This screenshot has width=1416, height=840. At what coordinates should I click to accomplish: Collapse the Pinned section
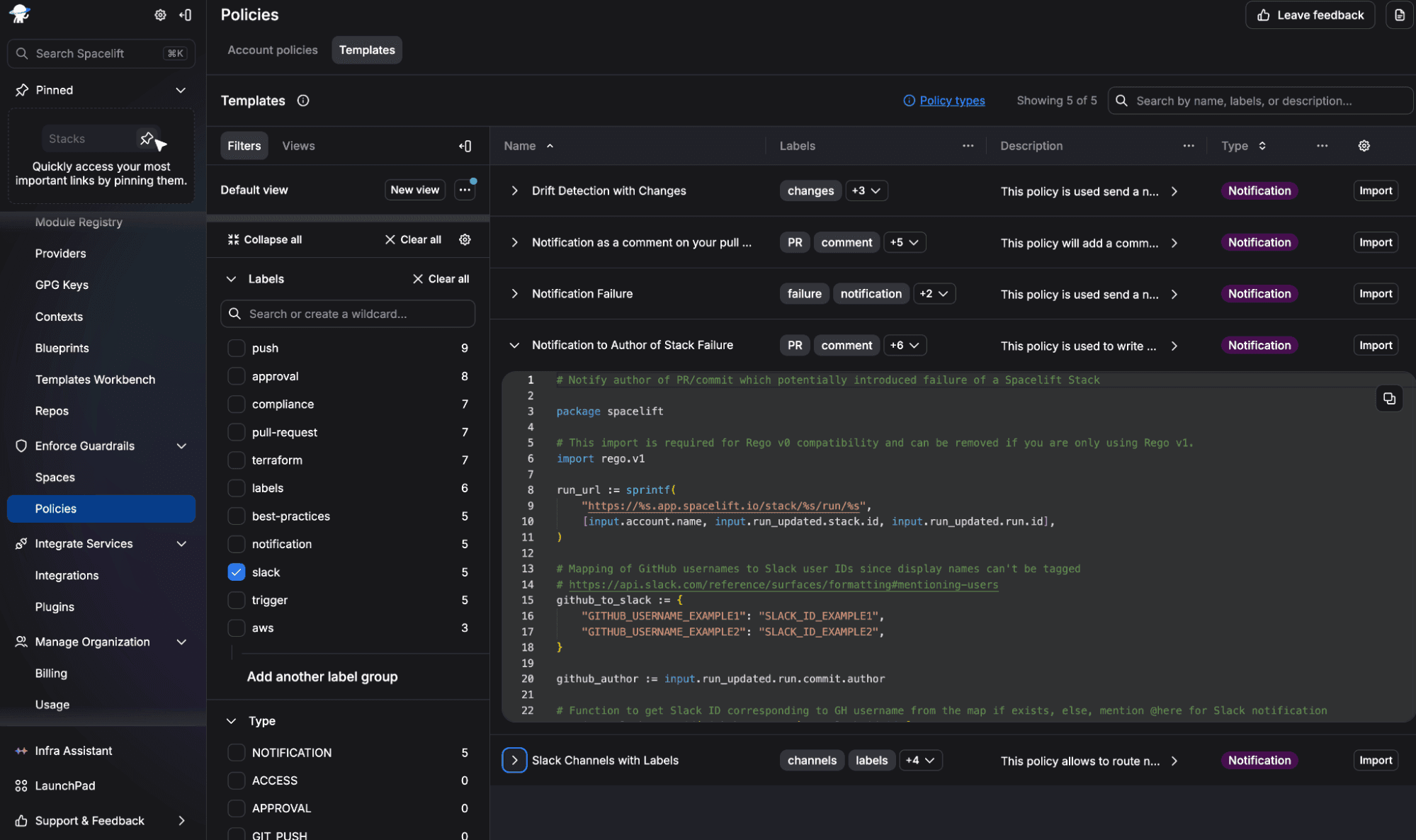click(181, 90)
